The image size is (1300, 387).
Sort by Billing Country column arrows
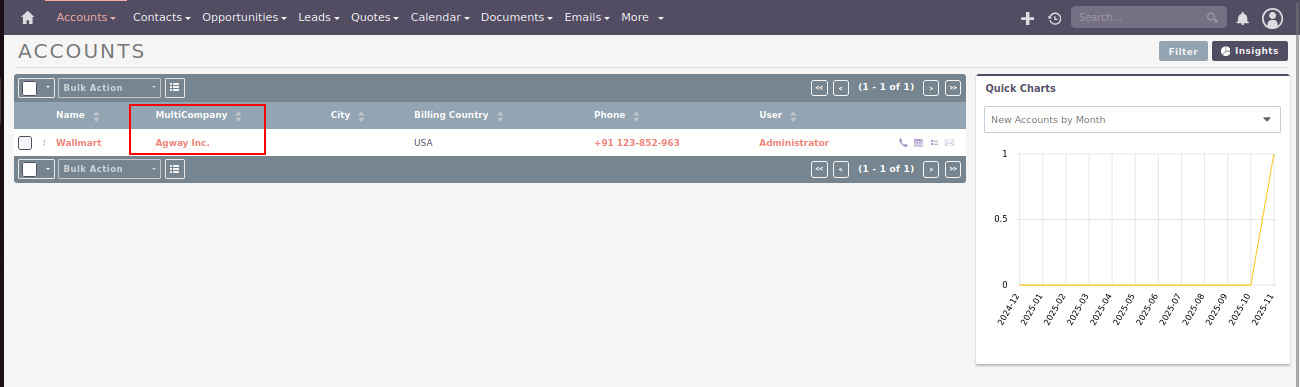499,116
